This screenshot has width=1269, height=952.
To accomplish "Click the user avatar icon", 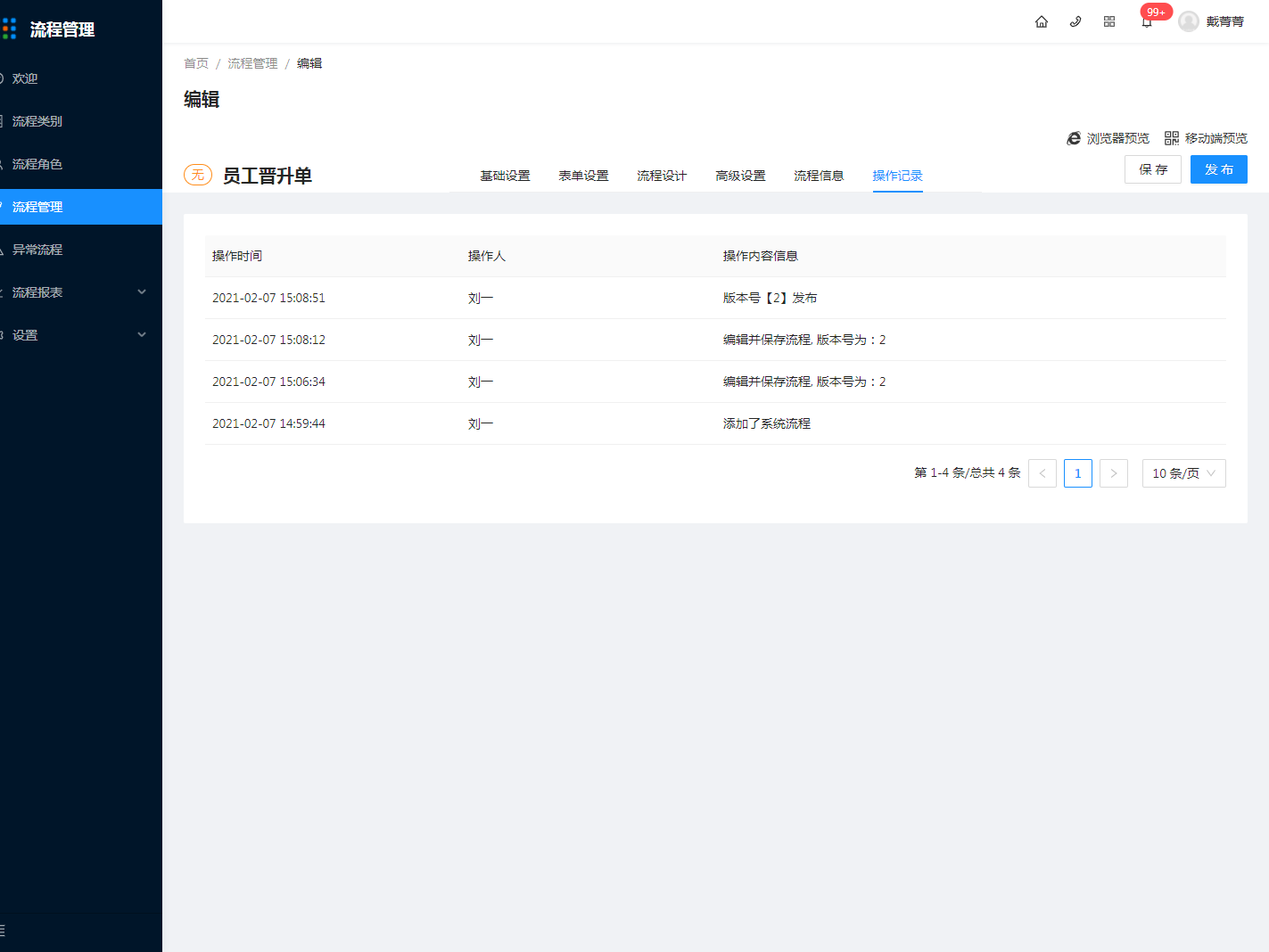I will point(1189,21).
